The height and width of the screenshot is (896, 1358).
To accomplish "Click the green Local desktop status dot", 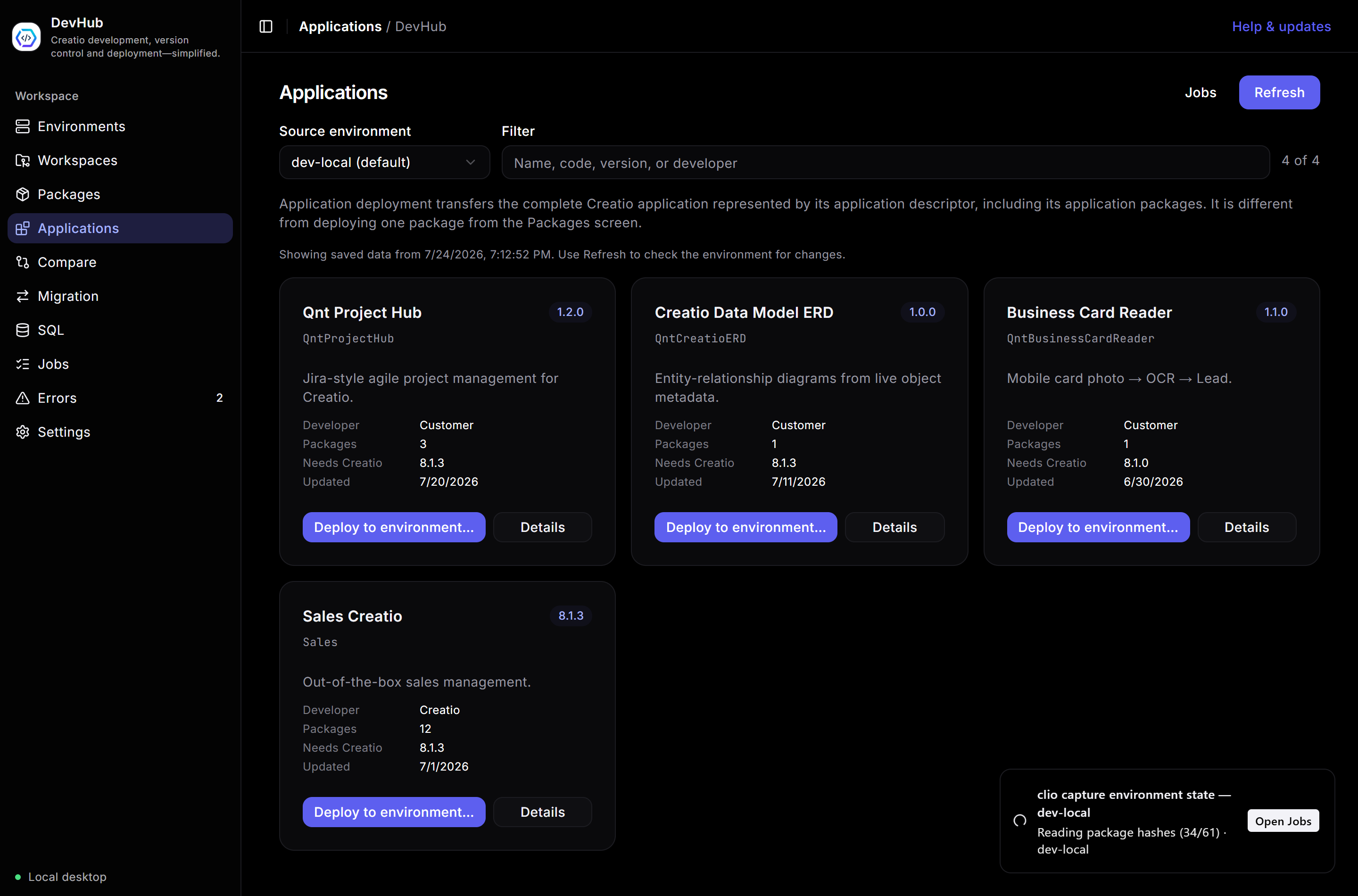I will coord(18,877).
